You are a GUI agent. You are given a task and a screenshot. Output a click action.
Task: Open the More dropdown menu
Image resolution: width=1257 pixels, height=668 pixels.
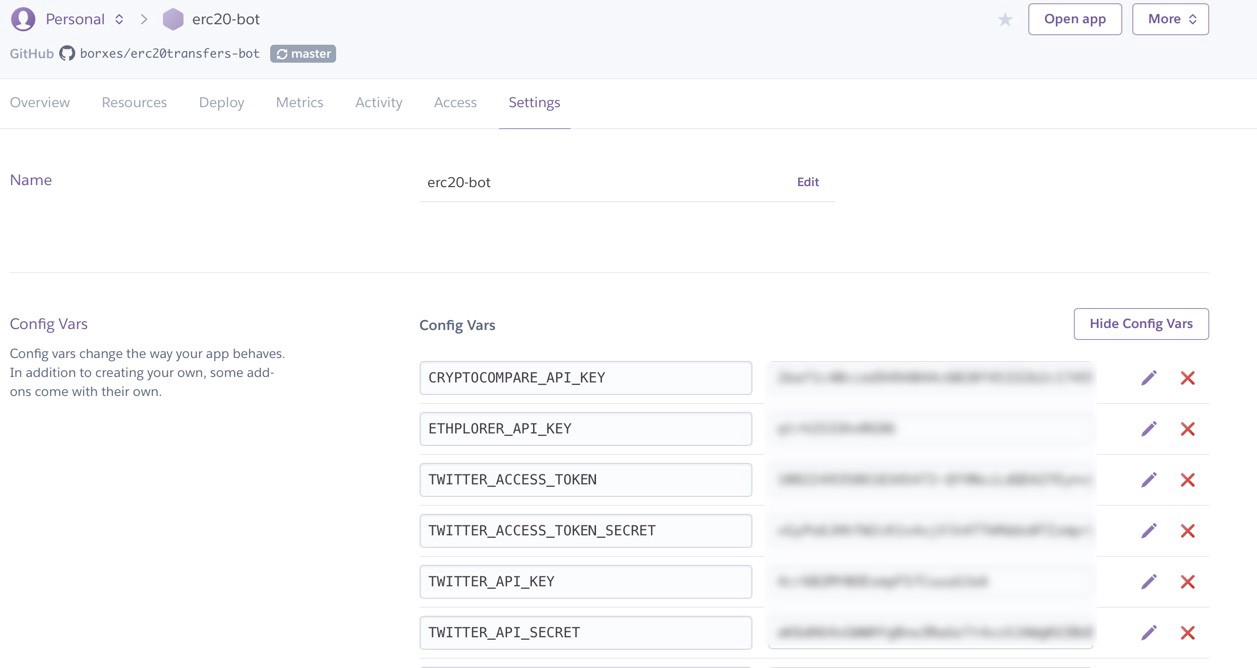(1170, 19)
